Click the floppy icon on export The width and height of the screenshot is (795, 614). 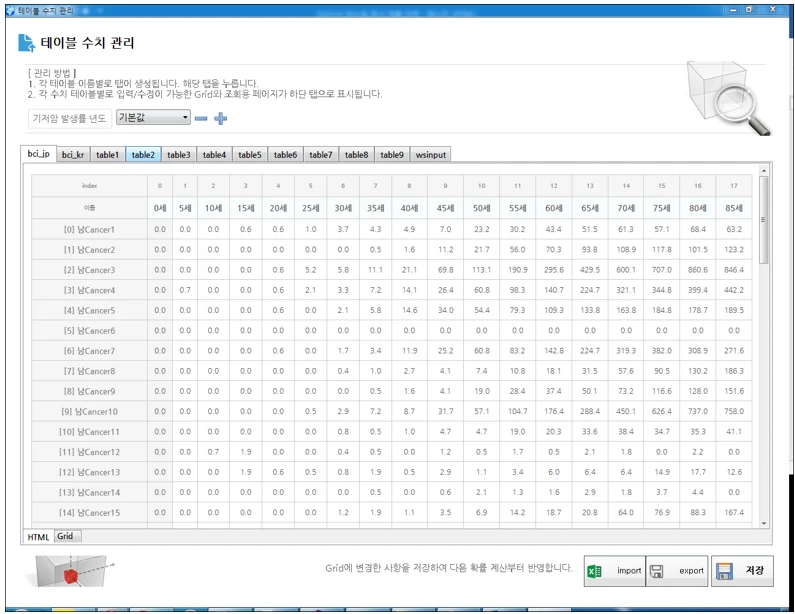(657, 571)
